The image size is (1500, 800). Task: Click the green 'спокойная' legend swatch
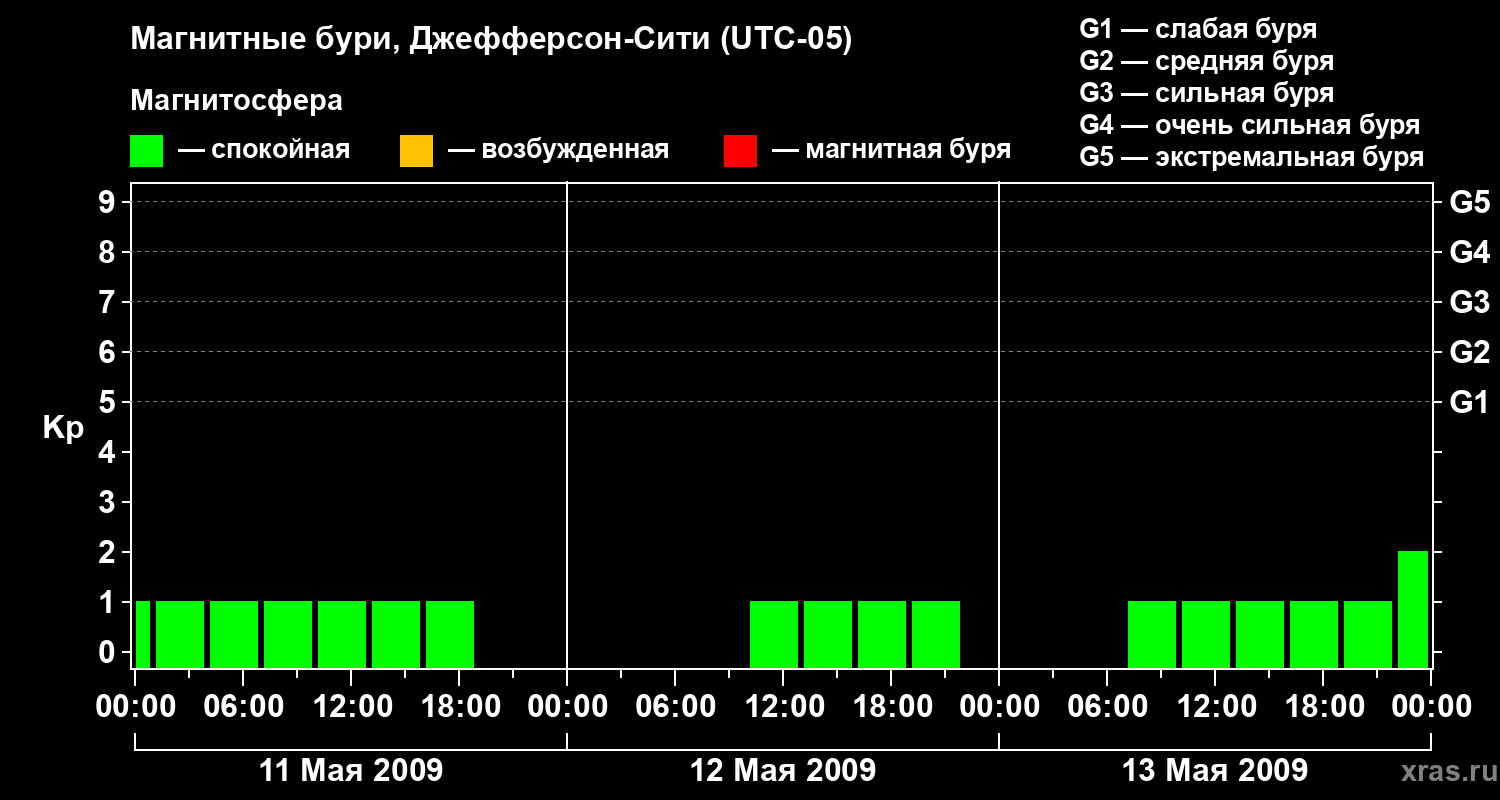(x=147, y=151)
